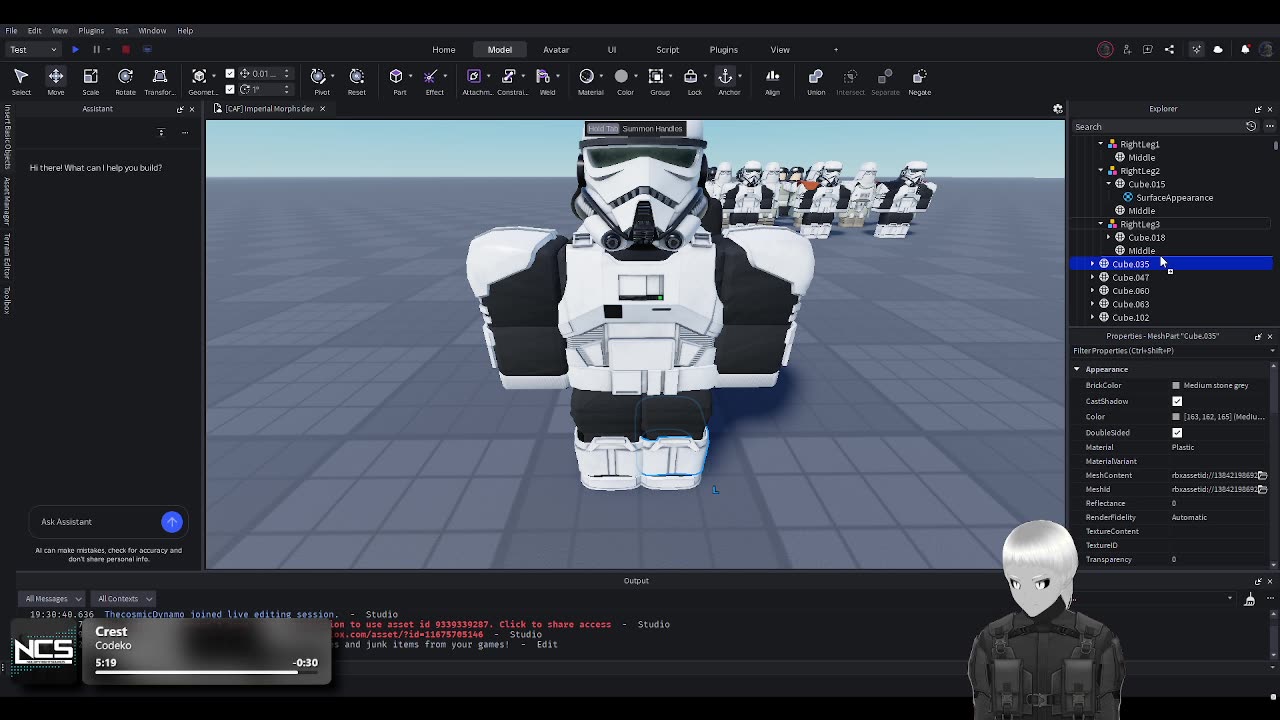
Task: Send message with blue arrow in Assistant
Action: pos(172,521)
